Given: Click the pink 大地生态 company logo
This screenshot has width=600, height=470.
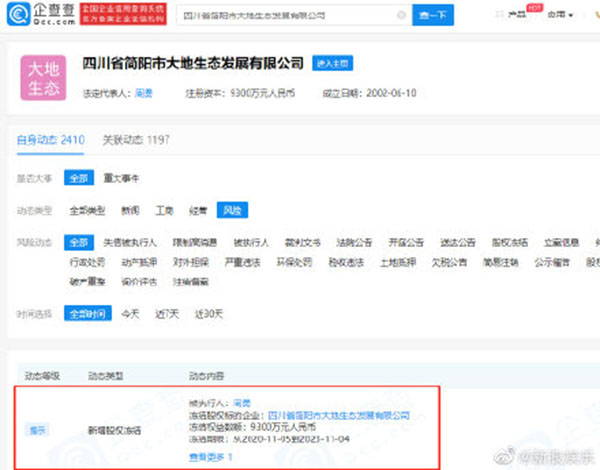Looking at the screenshot, I should [x=43, y=78].
